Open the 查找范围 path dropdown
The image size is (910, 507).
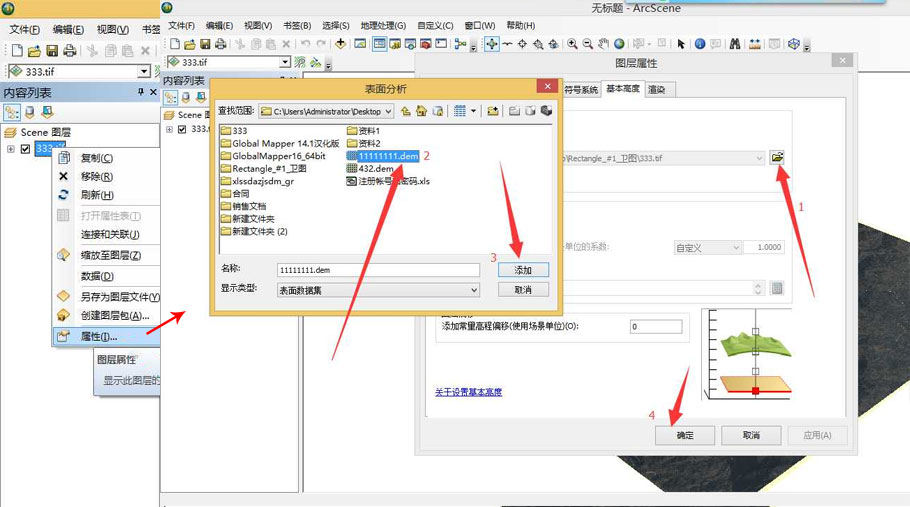click(x=388, y=111)
